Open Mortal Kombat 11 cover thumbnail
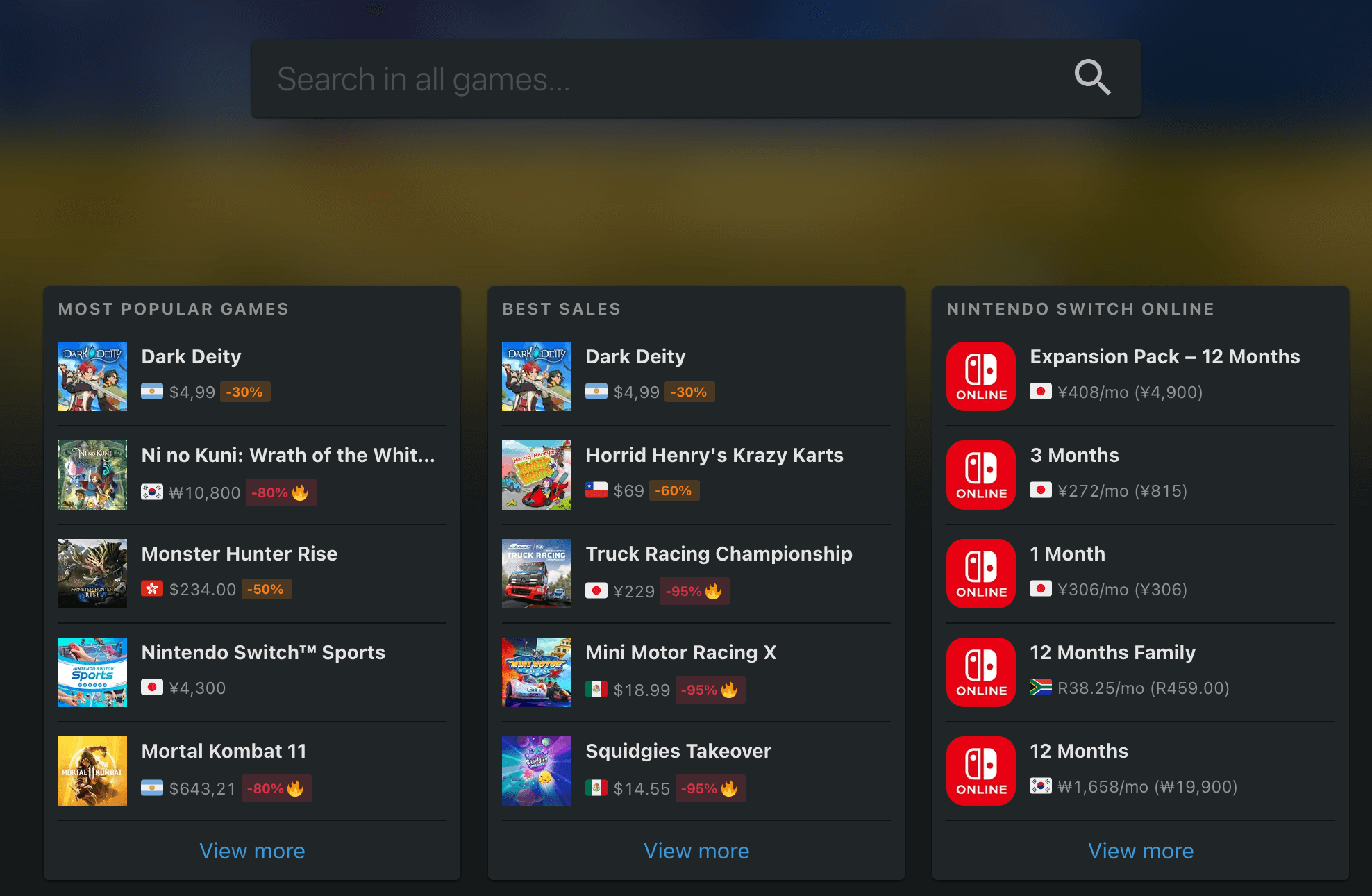The width and height of the screenshot is (1372, 896). pyautogui.click(x=92, y=770)
